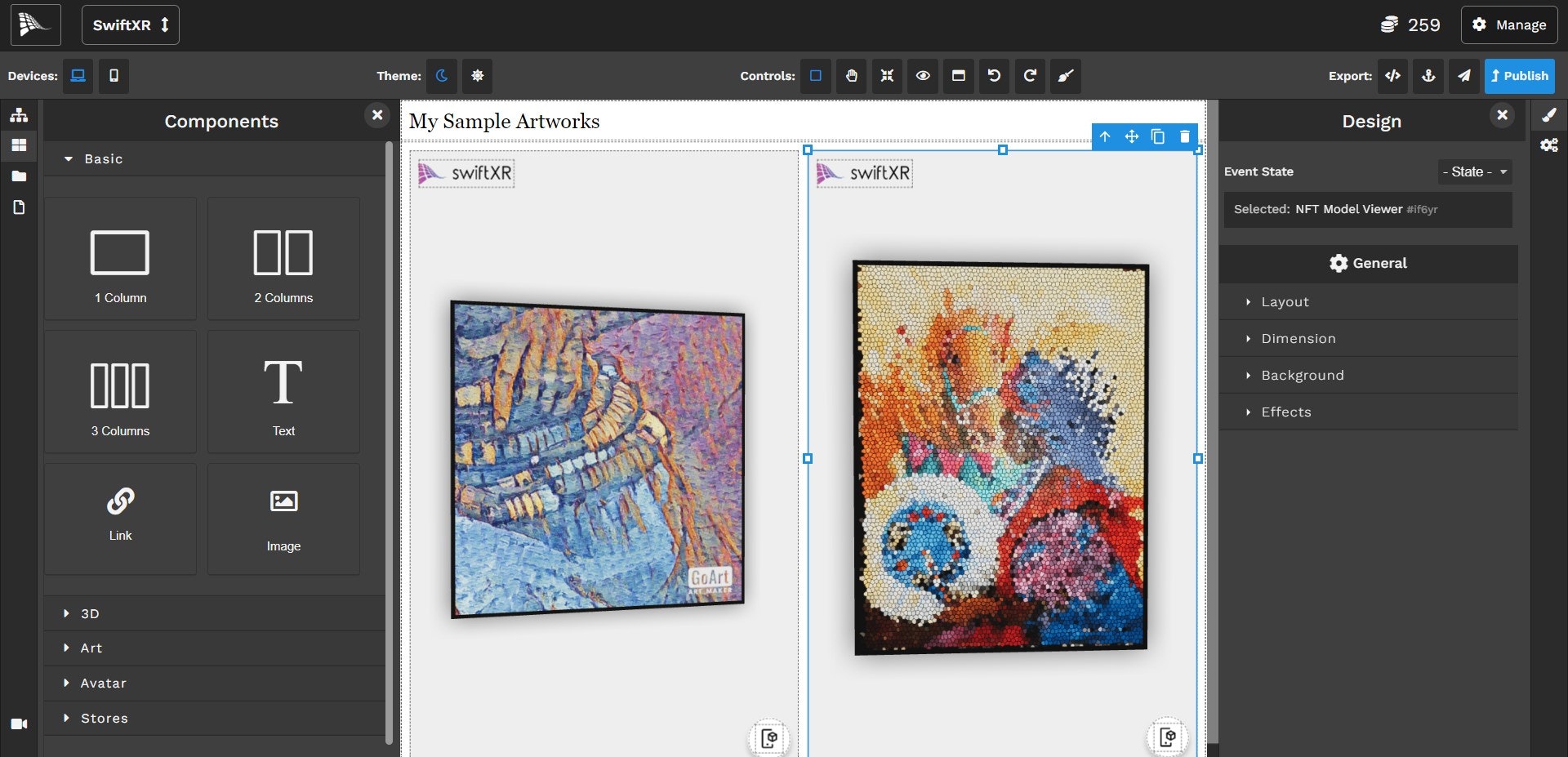This screenshot has height=757, width=1568.
Task: Select the hand pan control
Action: 852,76
